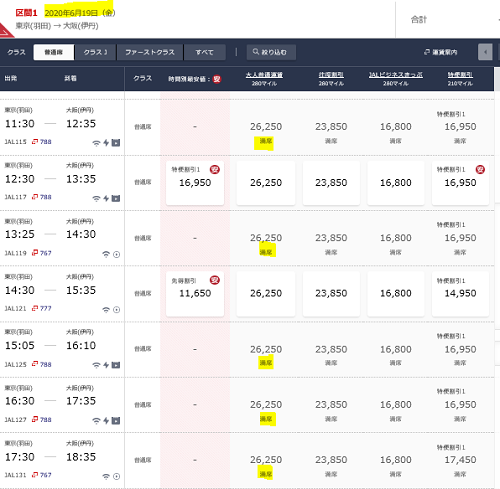Click the circled service icon for JAL131
500x489 pixels.
tap(116, 477)
